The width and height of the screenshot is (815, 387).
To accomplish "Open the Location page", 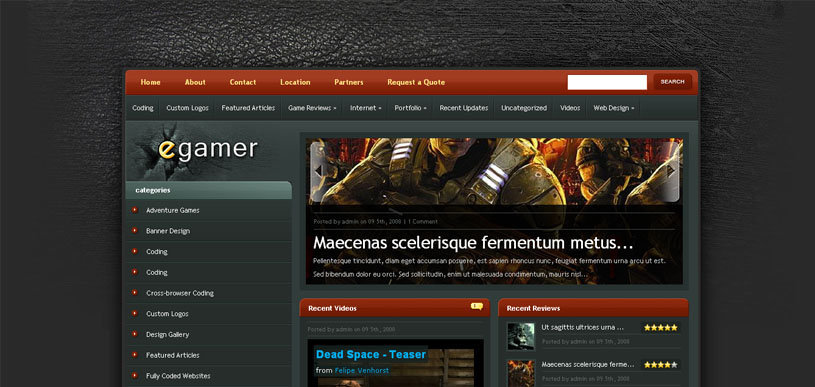I will click(295, 82).
